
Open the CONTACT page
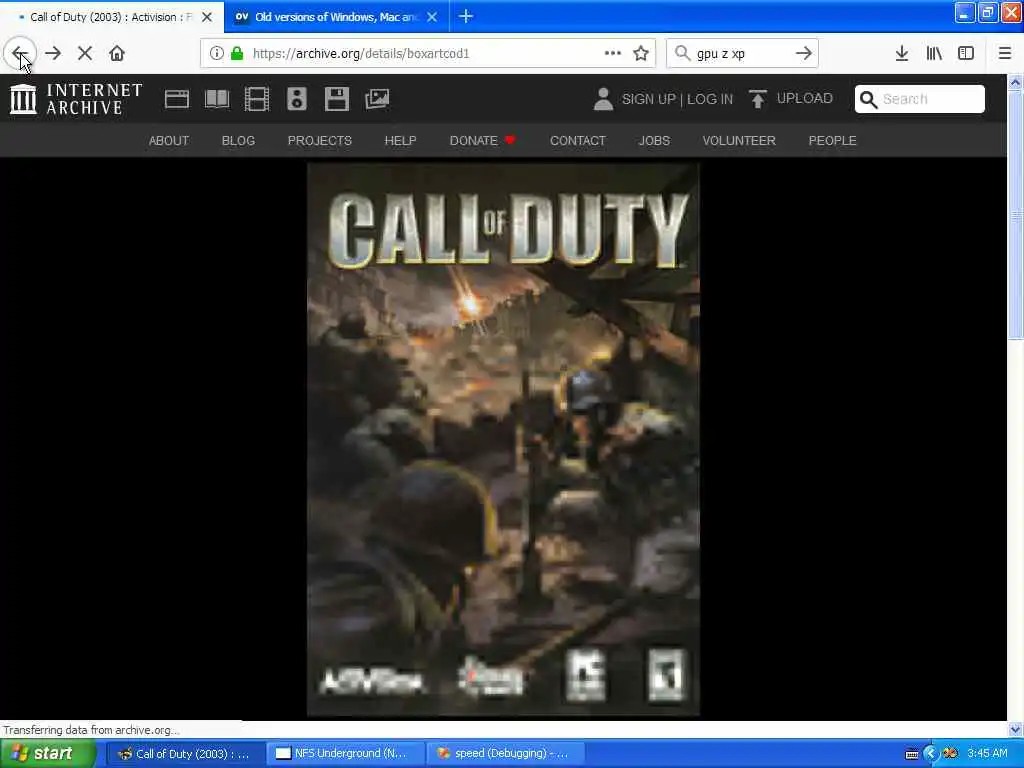(x=578, y=140)
